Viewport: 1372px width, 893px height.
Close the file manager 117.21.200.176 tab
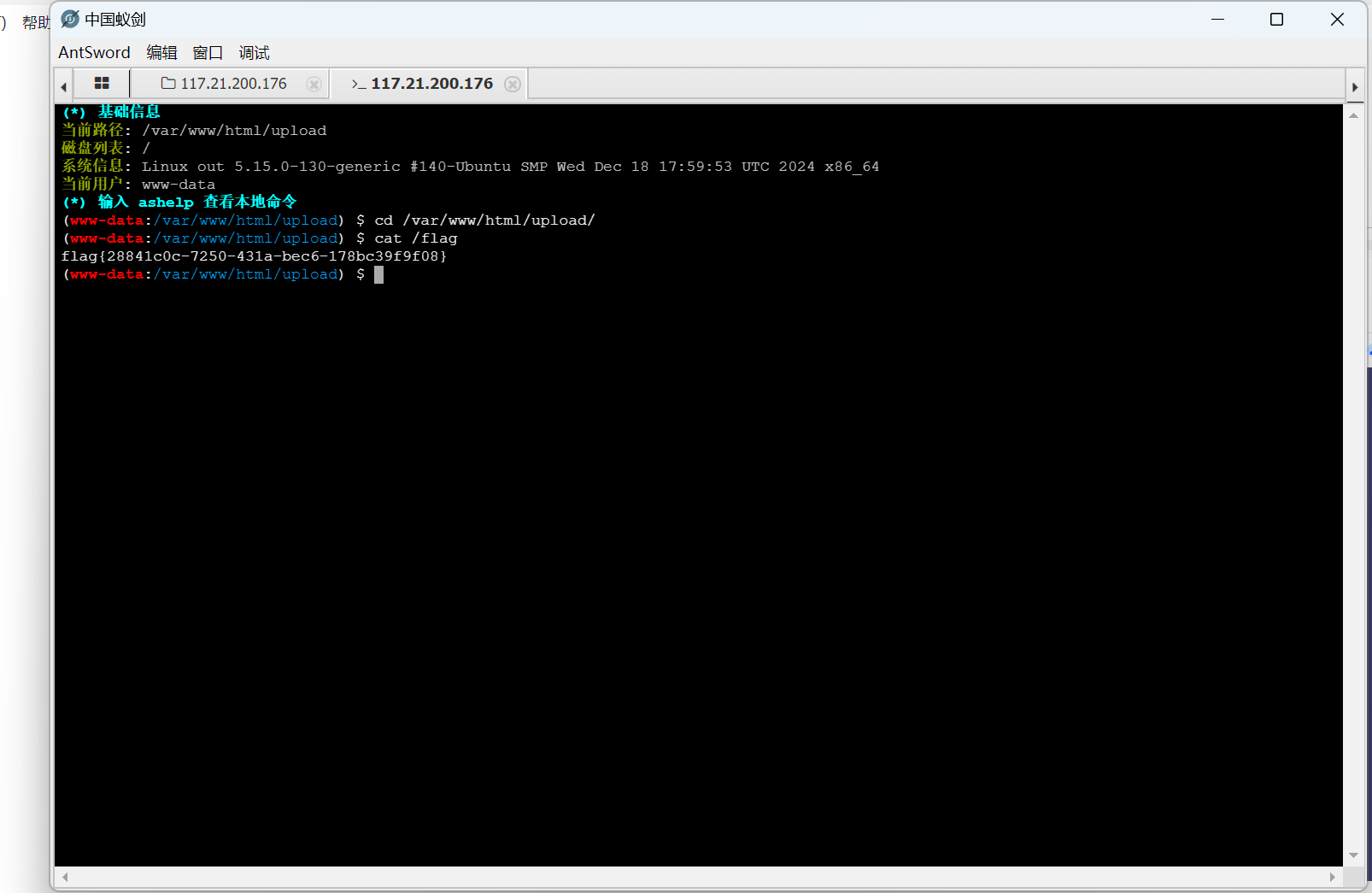coord(314,84)
